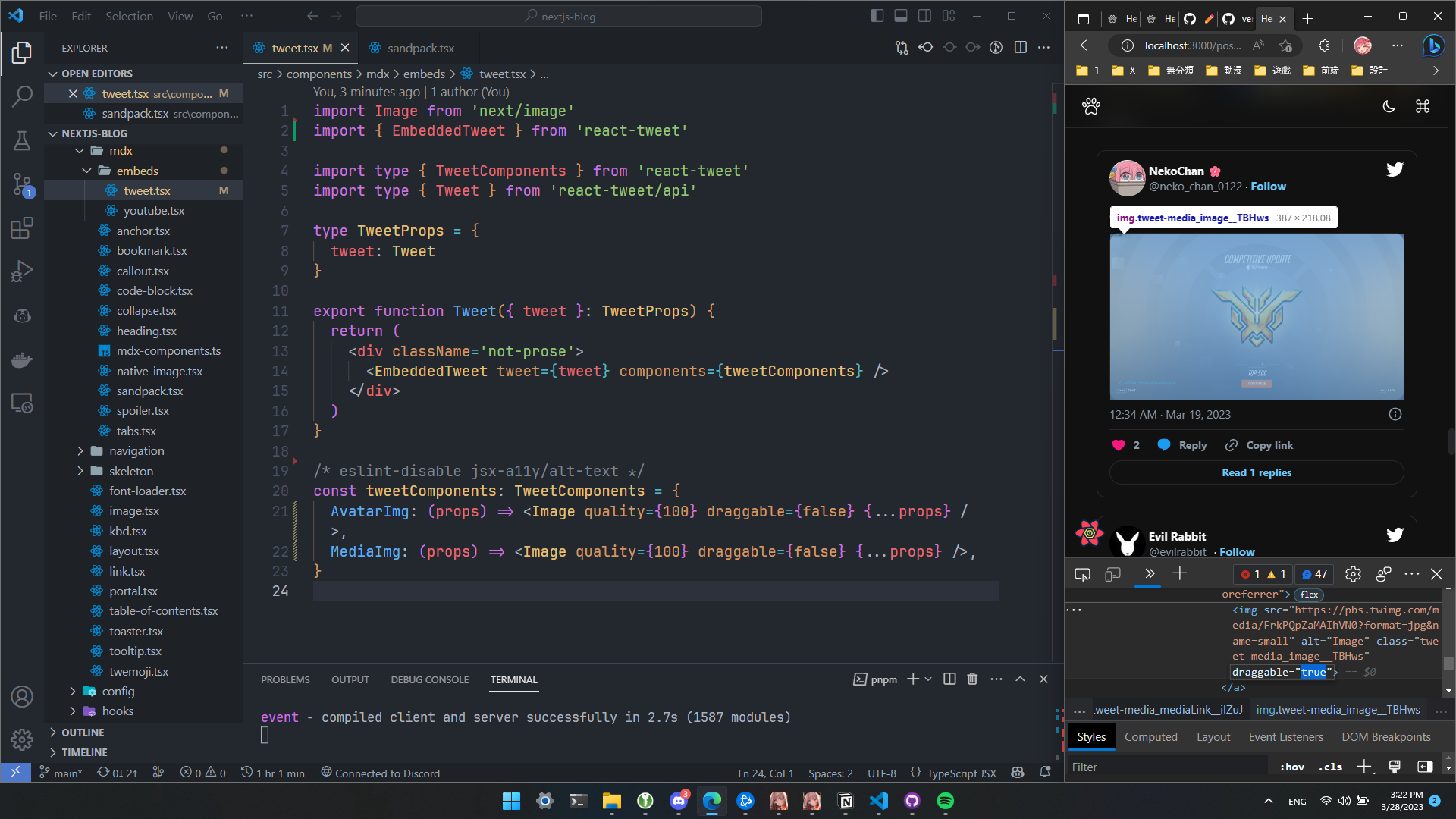Open the Computed tab in DevTools
The image size is (1456, 819).
1151,736
